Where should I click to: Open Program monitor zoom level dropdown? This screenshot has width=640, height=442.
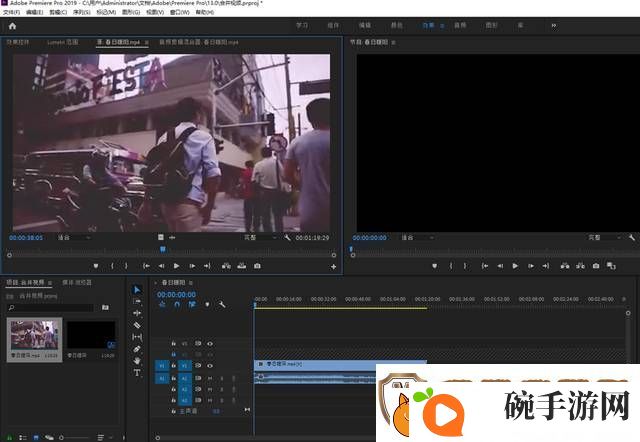[417, 237]
